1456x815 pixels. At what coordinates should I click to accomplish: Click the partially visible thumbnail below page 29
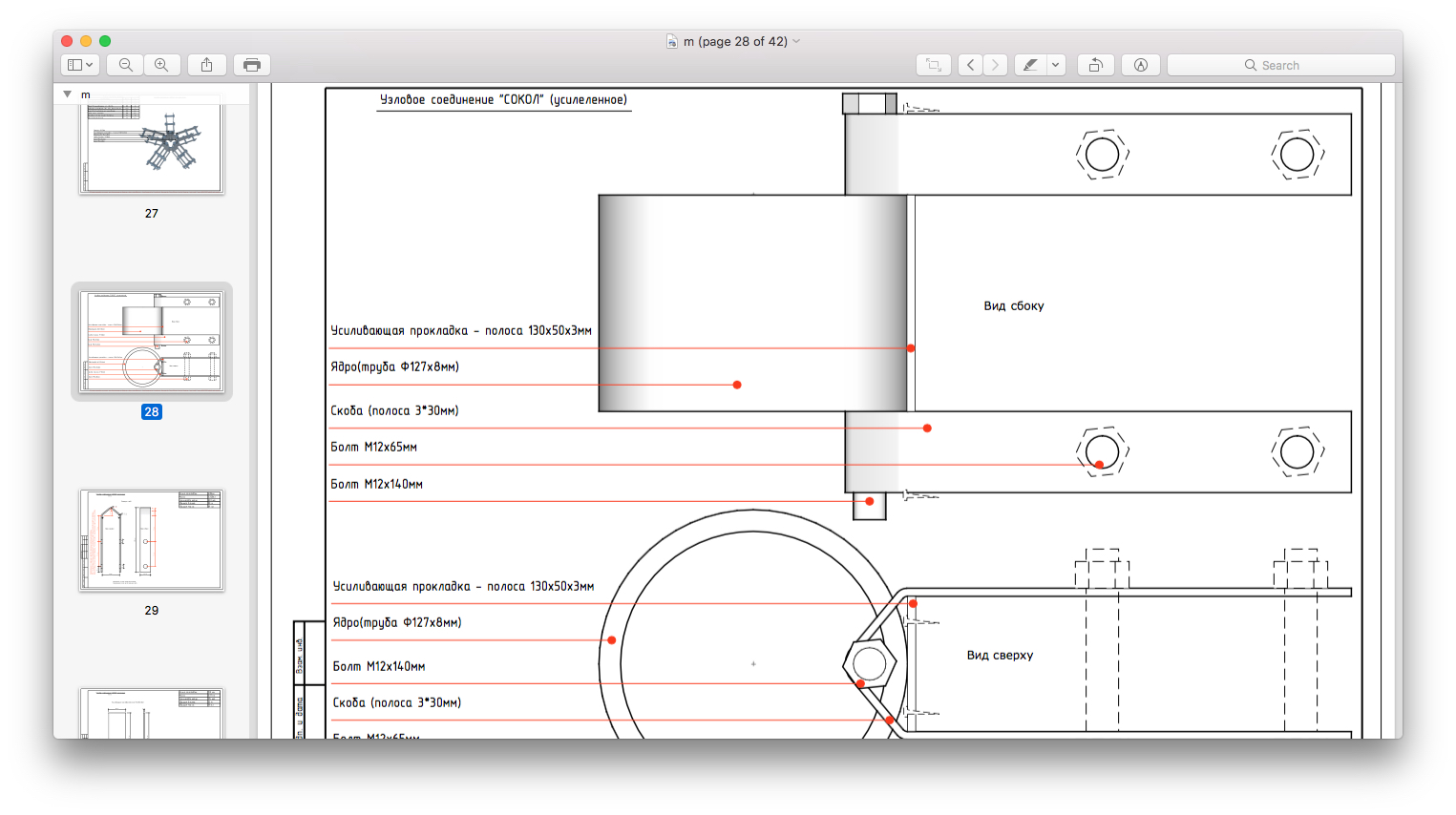pyautogui.click(x=152, y=714)
